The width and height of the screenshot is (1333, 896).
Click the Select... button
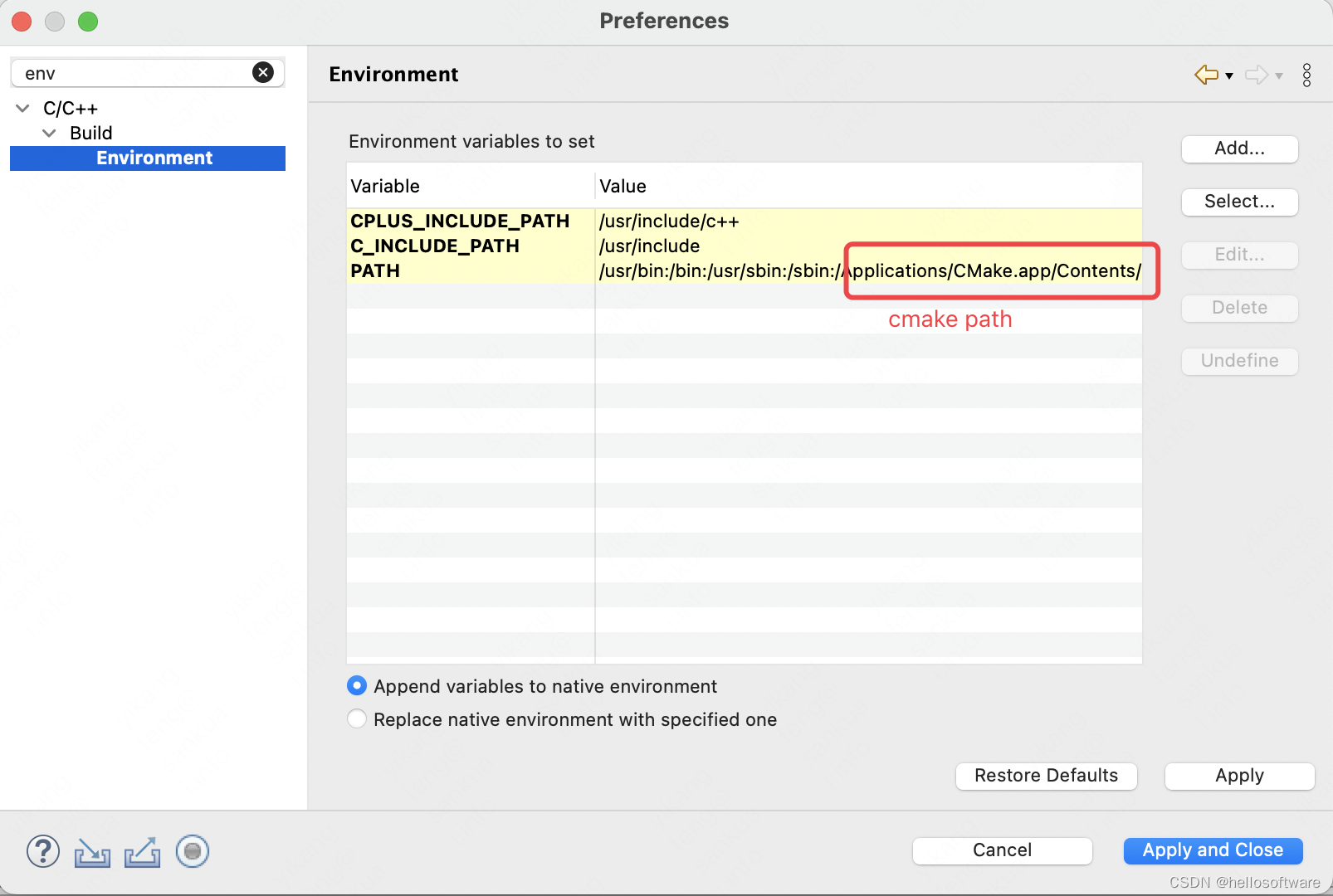tap(1239, 202)
